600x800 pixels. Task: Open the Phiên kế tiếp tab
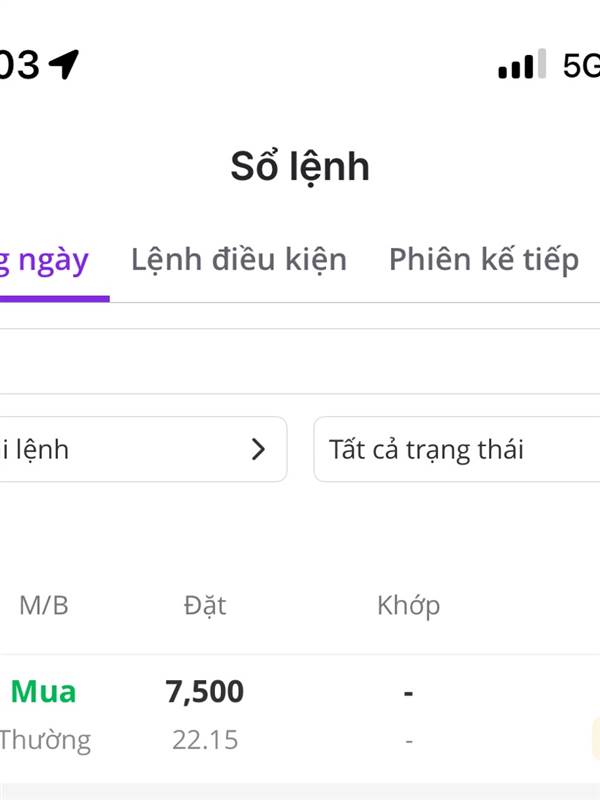coord(484,260)
